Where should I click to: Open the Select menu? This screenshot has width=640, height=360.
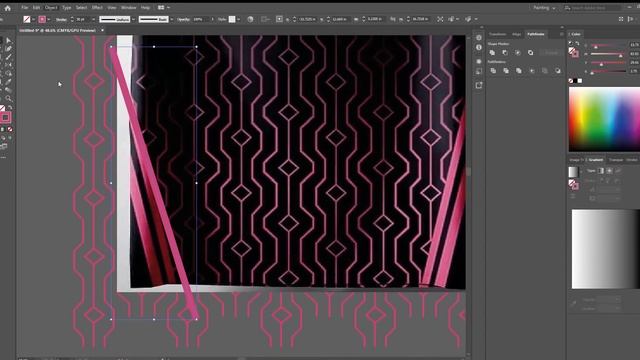pos(81,8)
